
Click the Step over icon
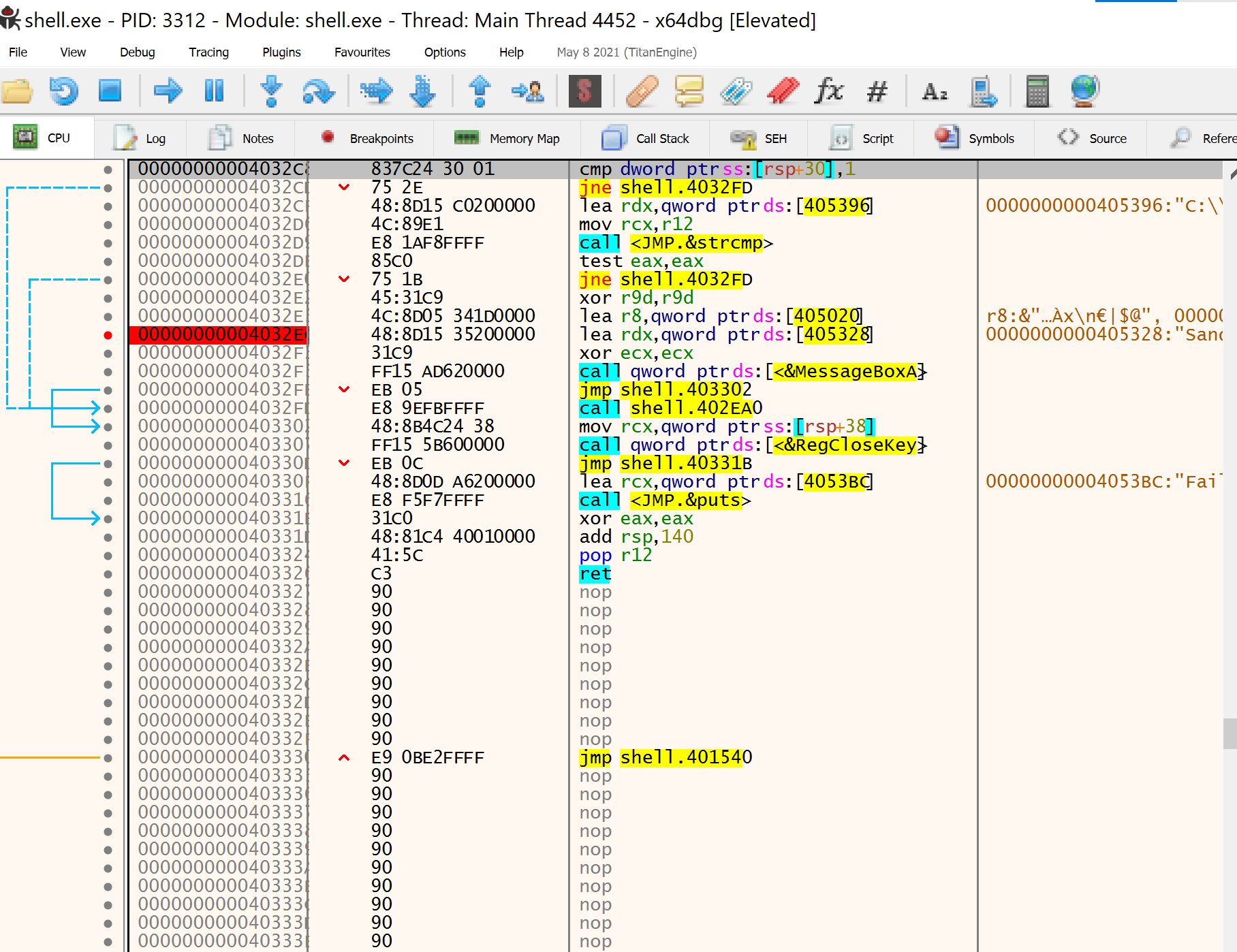(318, 91)
